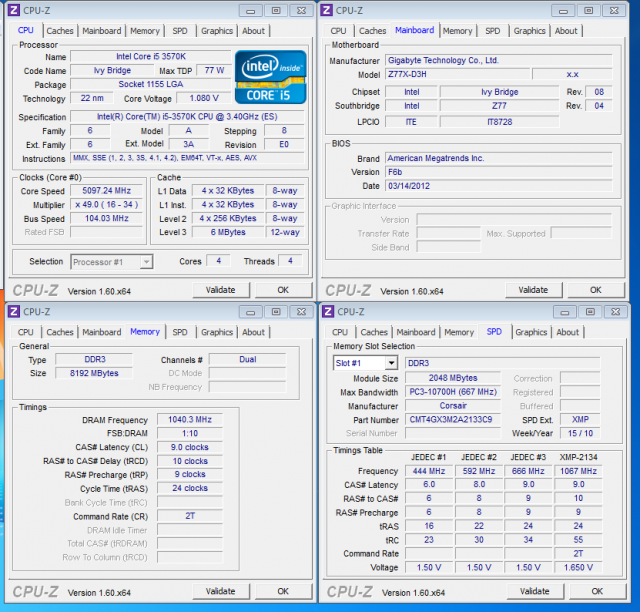Select SPD tab in Mainboard window
Screen dimensions: 640x612
[493, 31]
